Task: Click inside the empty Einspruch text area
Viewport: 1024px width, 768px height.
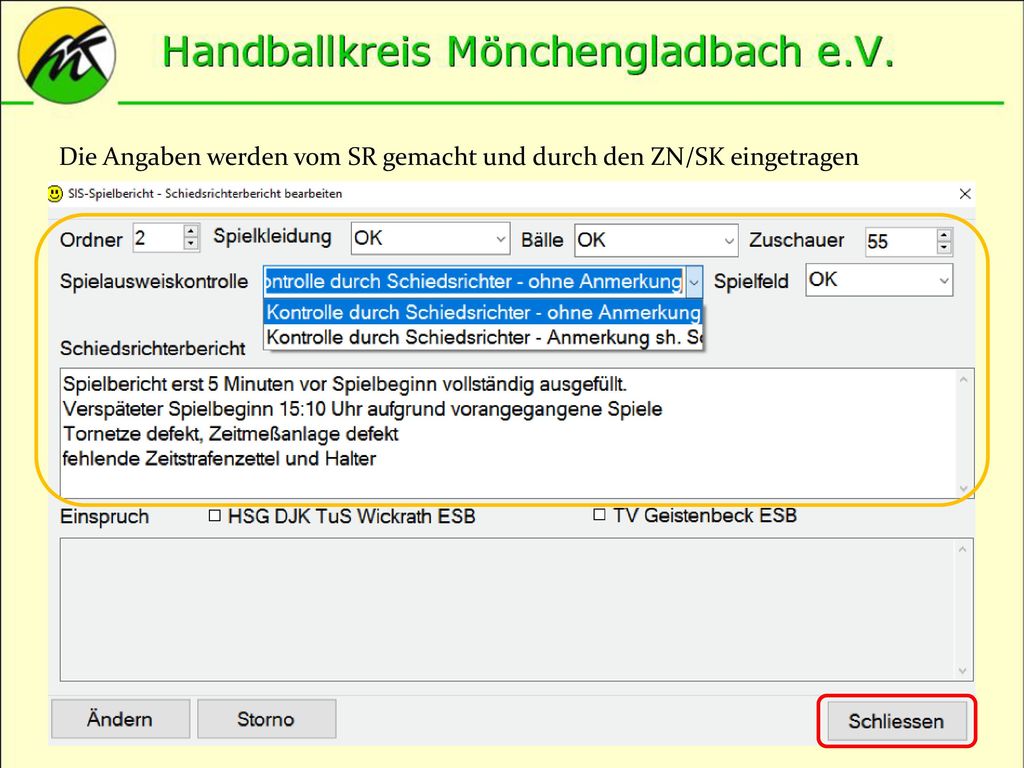Action: [x=508, y=609]
